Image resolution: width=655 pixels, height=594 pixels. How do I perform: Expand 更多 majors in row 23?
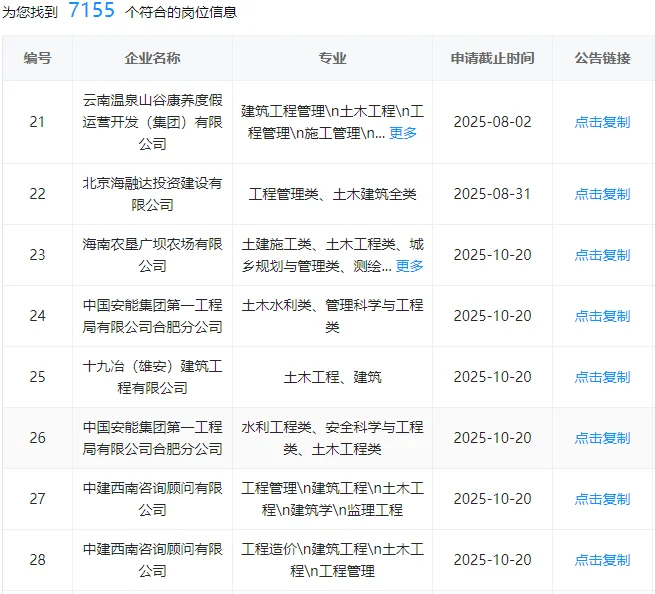tap(409, 266)
